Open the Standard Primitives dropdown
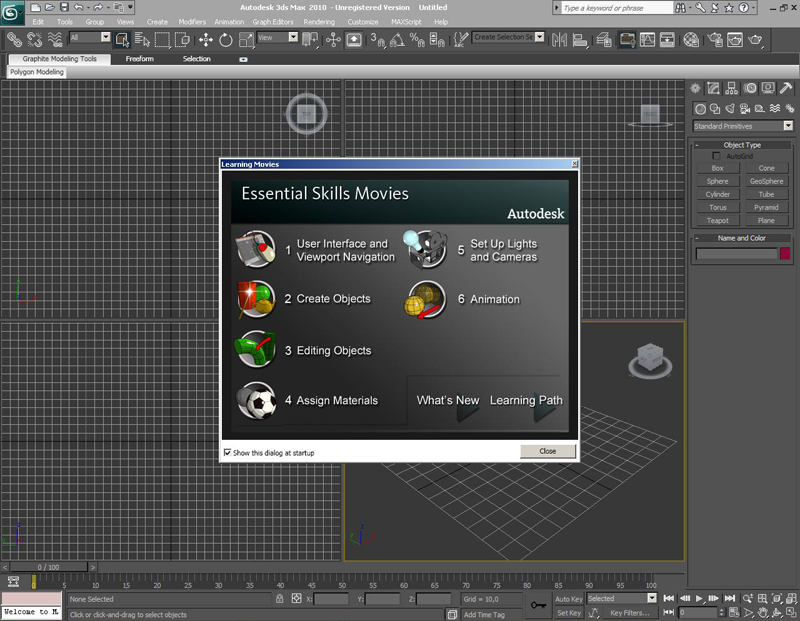This screenshot has width=800, height=621. point(788,126)
